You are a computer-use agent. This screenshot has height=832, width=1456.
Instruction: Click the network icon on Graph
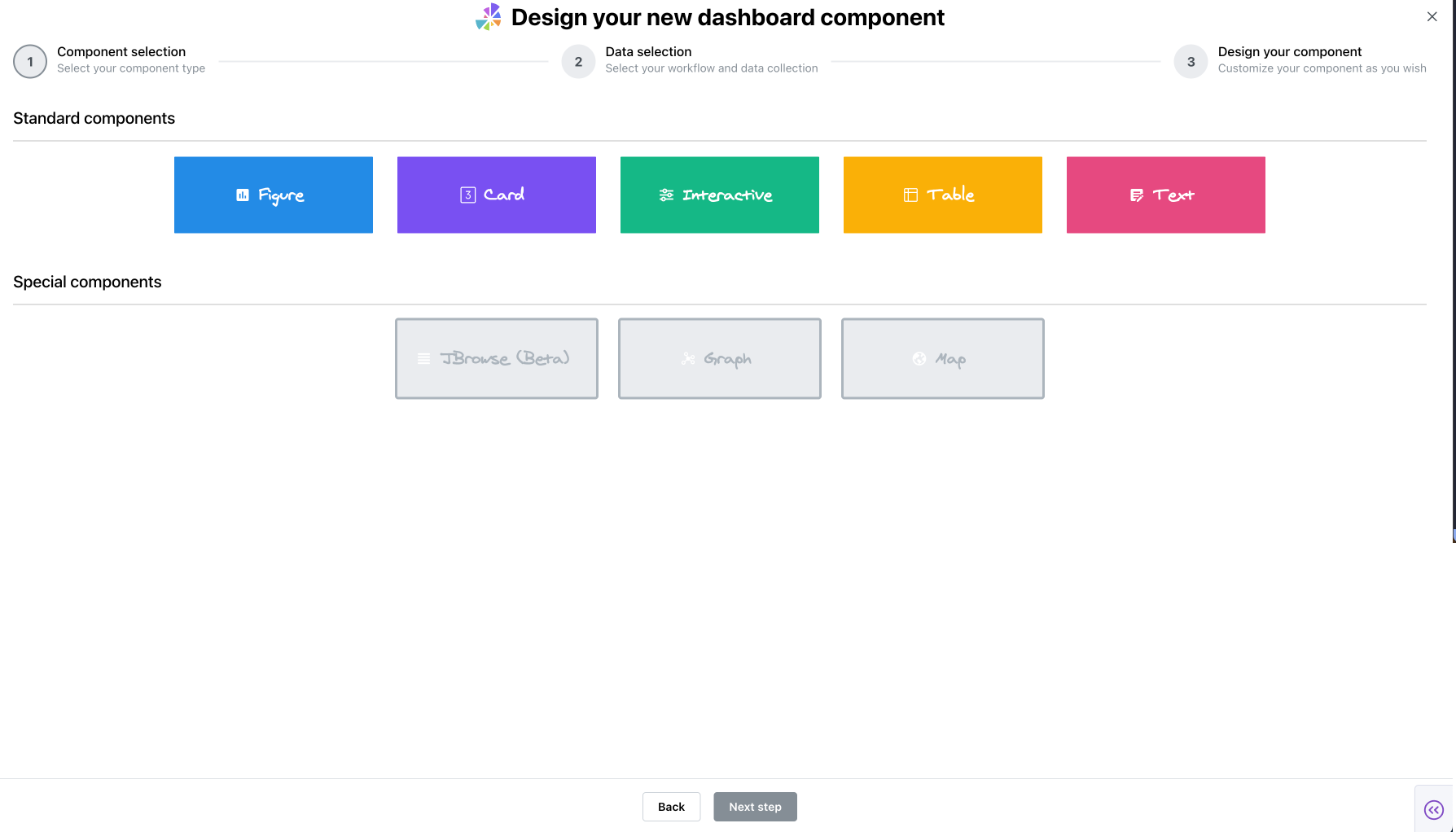coord(688,359)
